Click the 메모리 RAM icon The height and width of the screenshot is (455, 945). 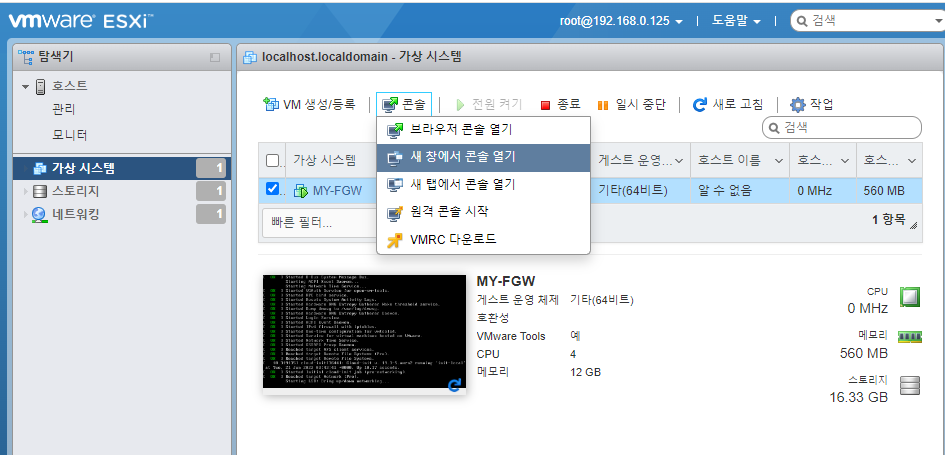pyautogui.click(x=909, y=336)
